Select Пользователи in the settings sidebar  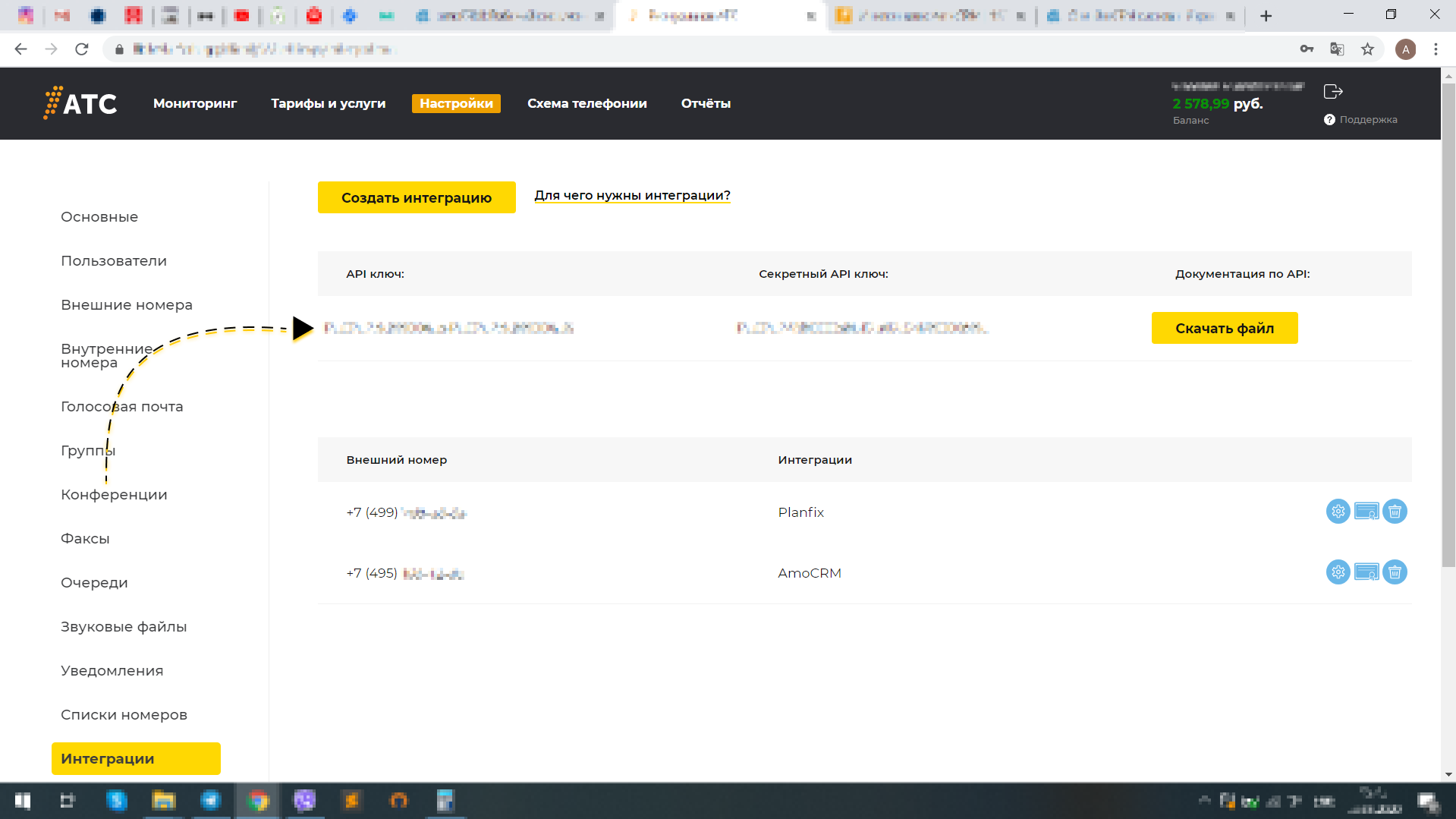[114, 261]
